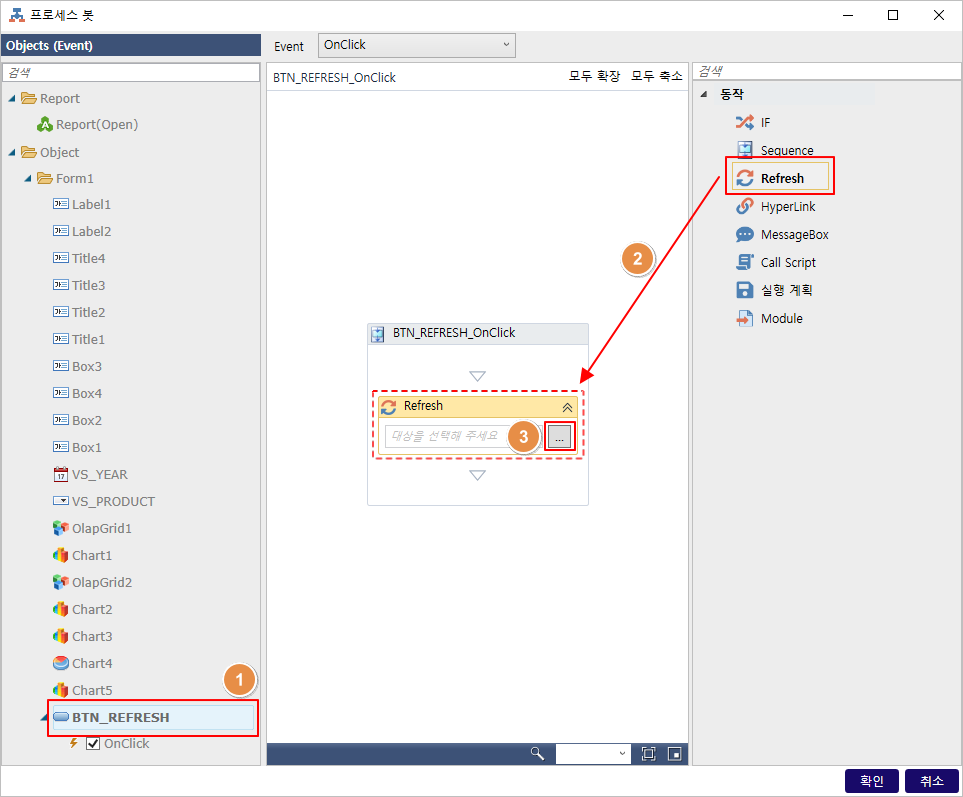Click the Chart4 pie icon
Viewport: 963px width, 797px height.
(x=61, y=663)
